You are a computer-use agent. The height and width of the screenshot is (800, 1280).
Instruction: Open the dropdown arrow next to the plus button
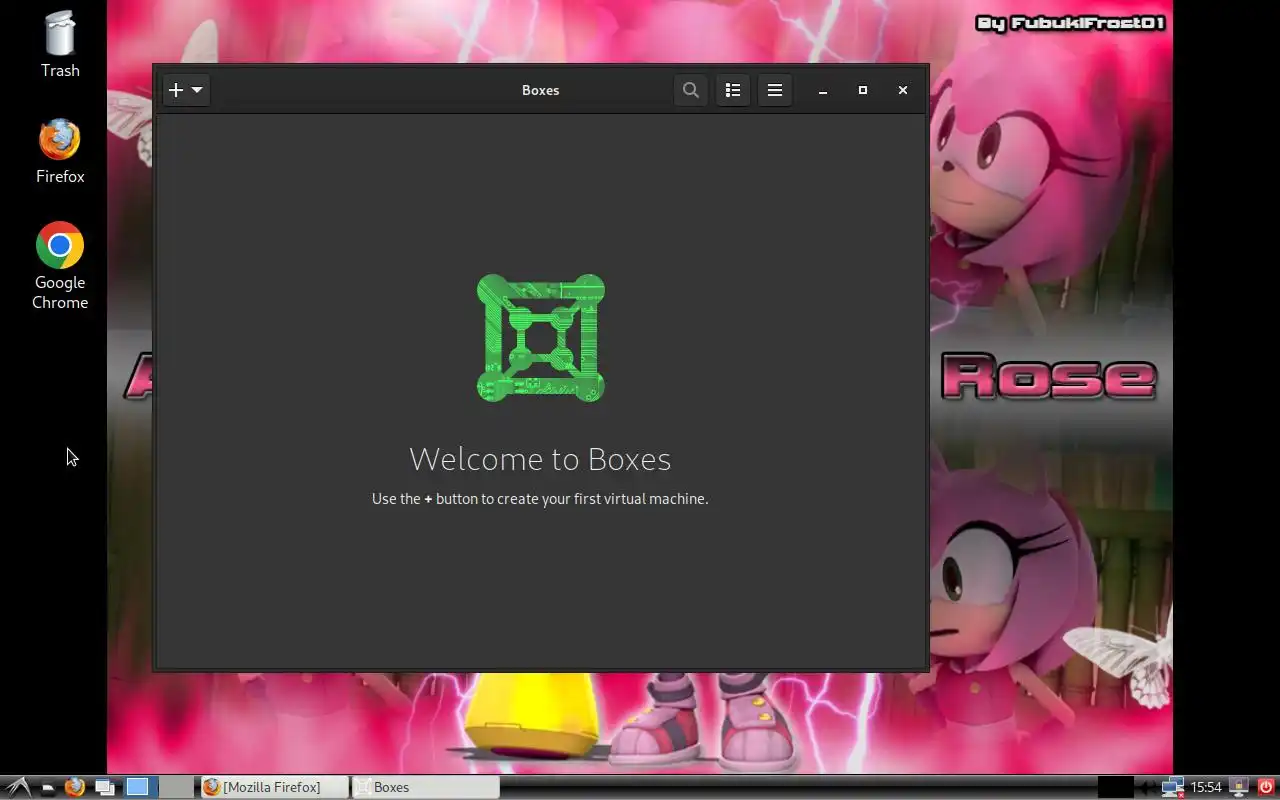pos(197,90)
